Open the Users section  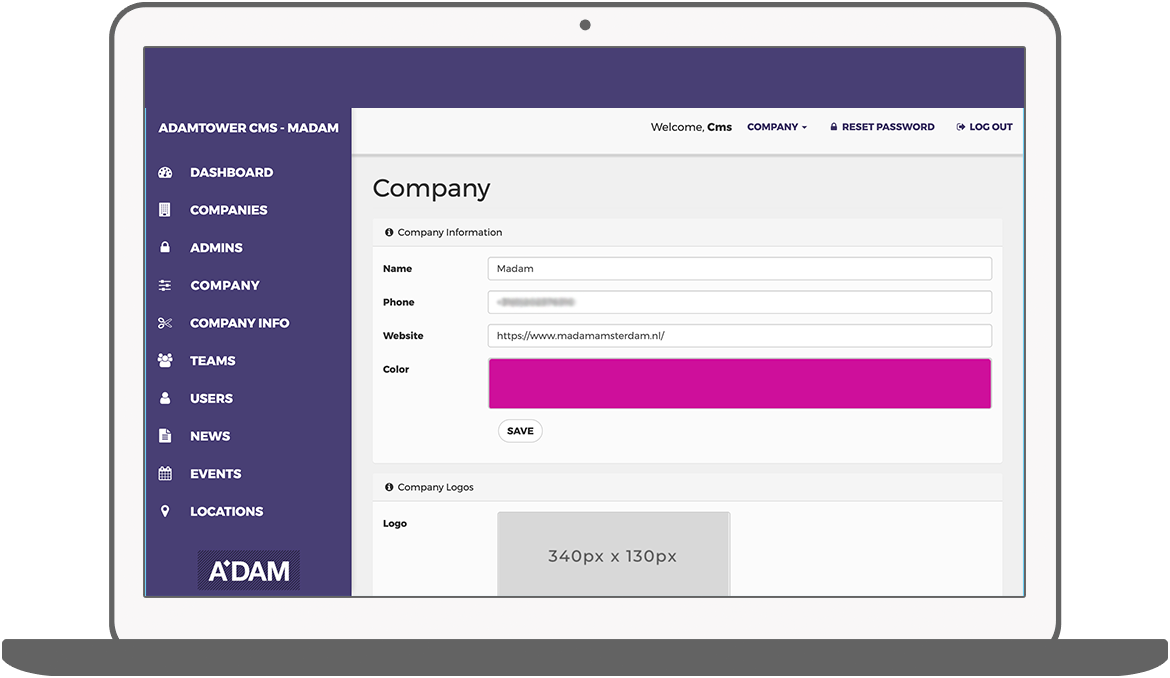coord(211,398)
